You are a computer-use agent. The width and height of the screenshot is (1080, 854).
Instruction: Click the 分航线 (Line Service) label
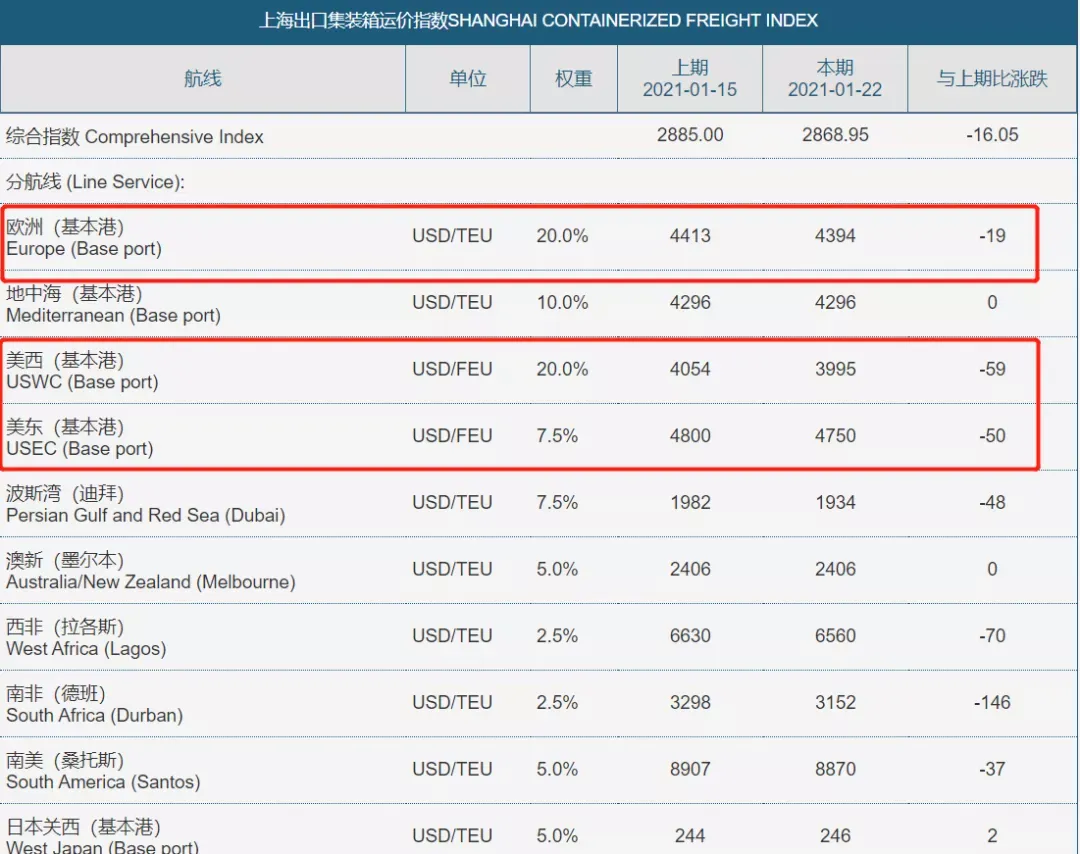[x=95, y=182]
